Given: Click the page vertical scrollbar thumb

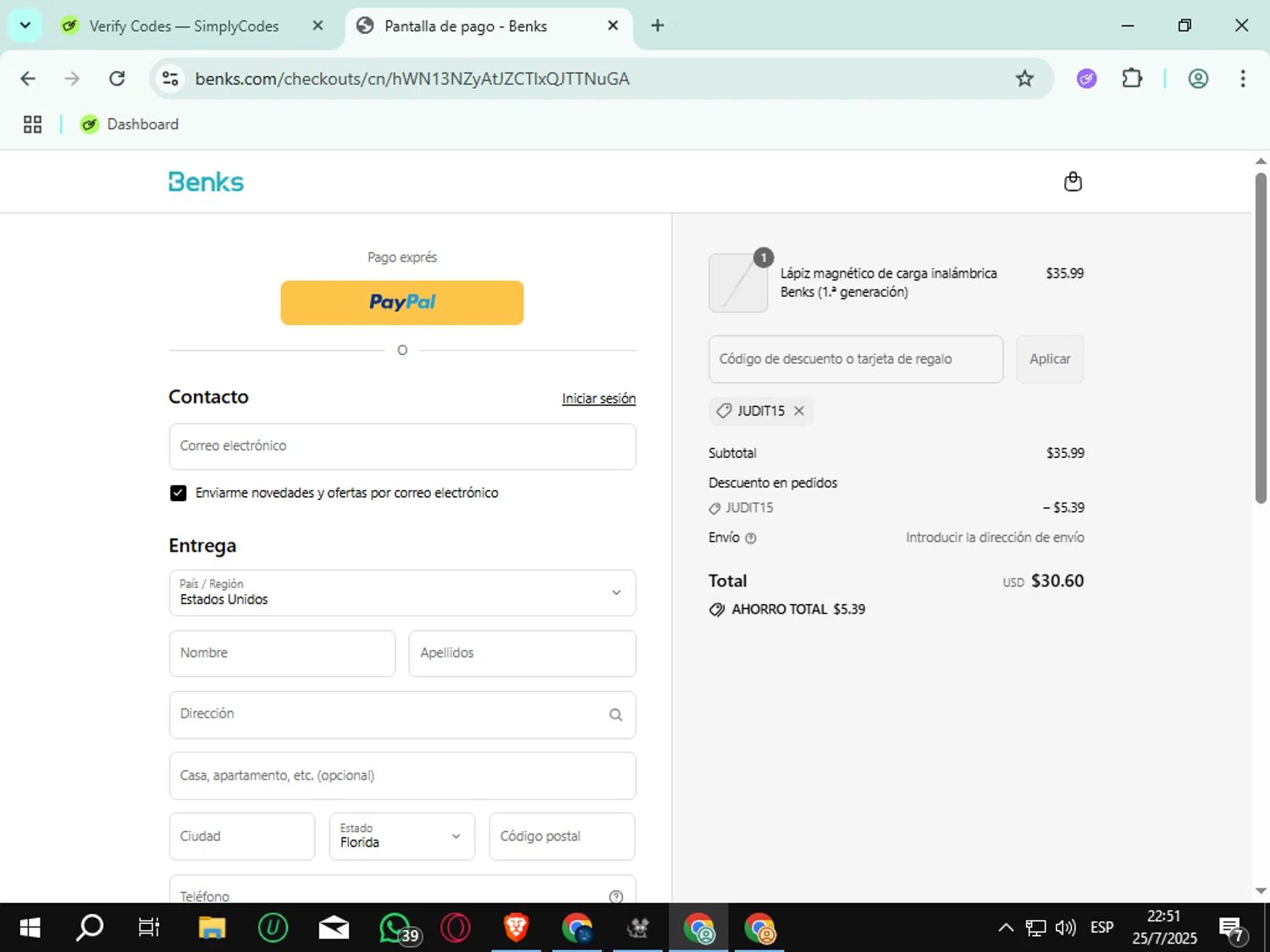Looking at the screenshot, I should [x=1261, y=338].
